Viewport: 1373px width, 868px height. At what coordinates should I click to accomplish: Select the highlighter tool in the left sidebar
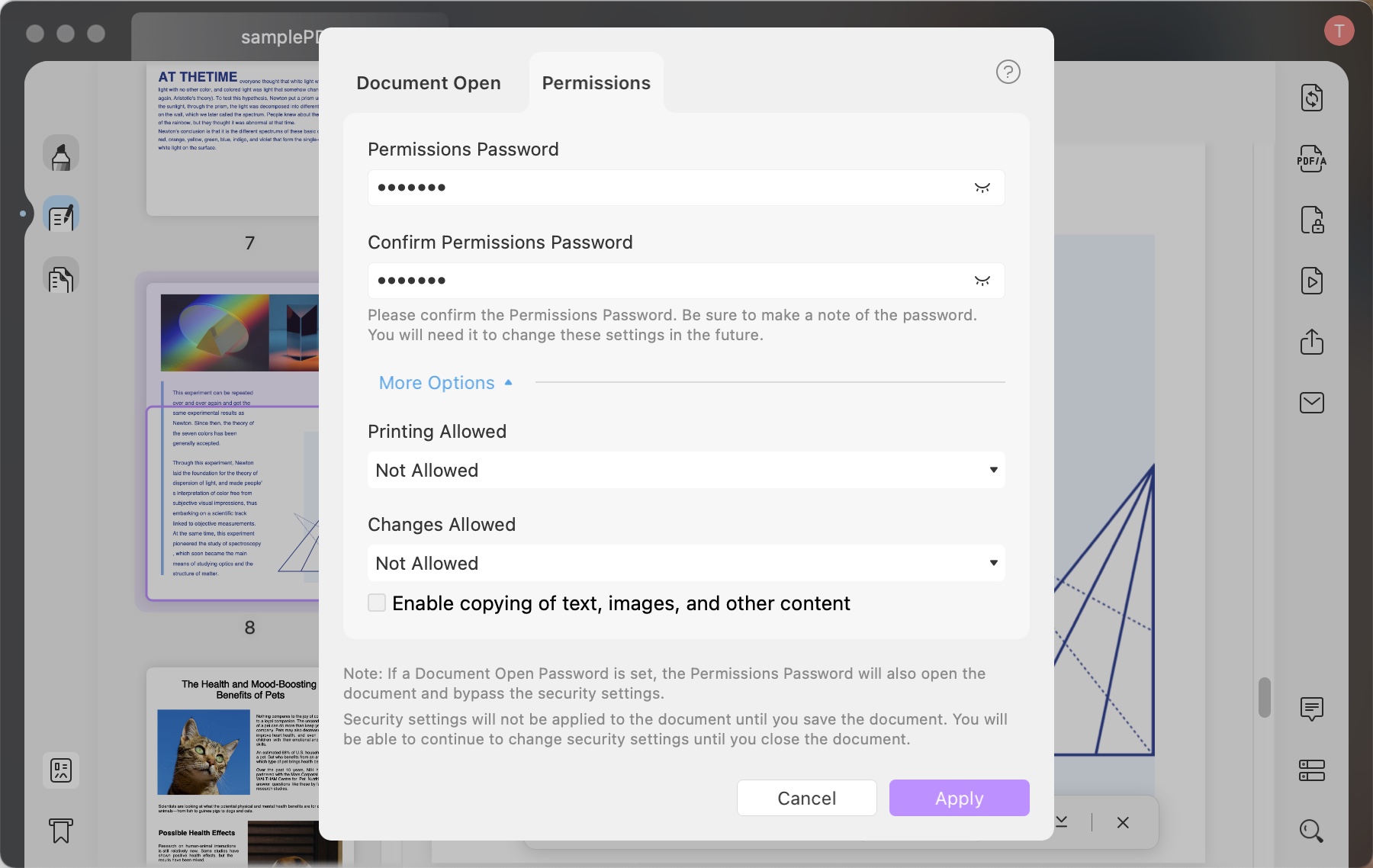(61, 154)
